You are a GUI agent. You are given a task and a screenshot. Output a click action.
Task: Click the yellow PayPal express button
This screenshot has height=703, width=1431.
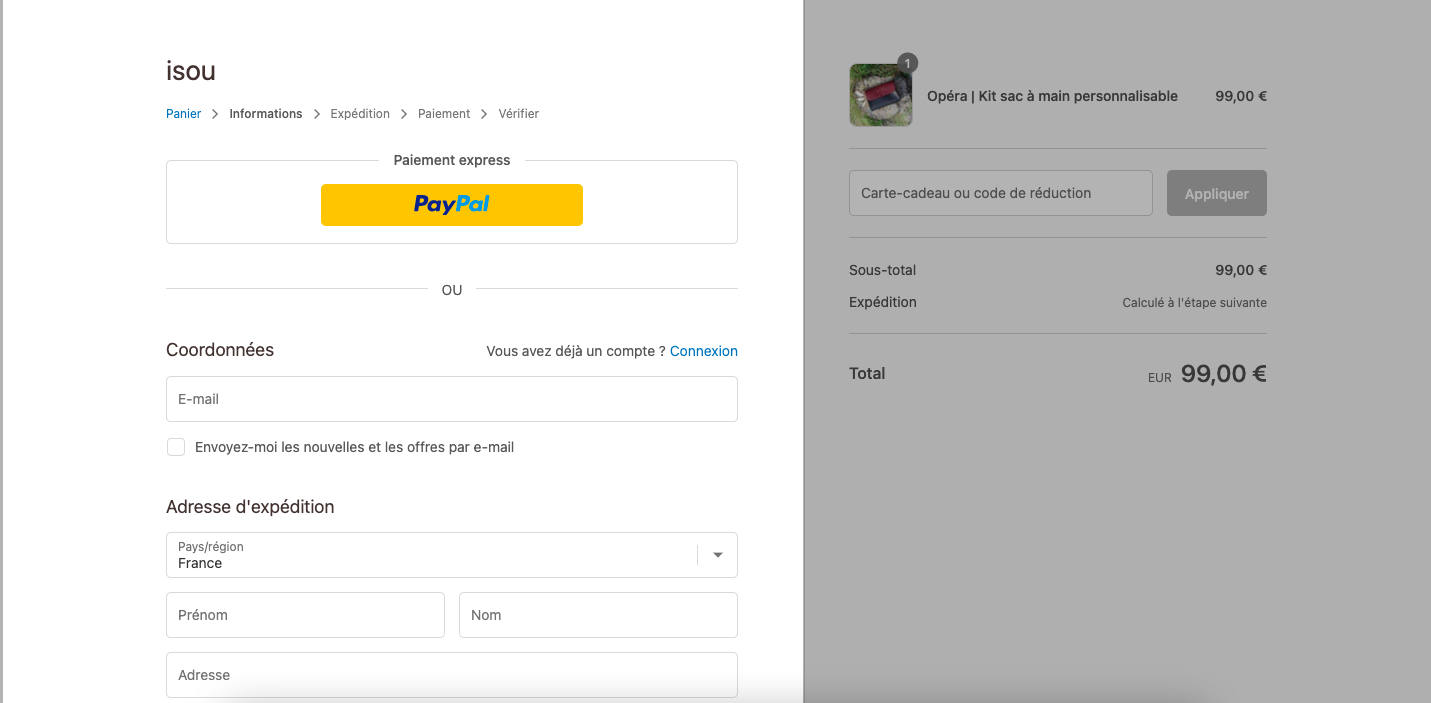click(x=451, y=205)
